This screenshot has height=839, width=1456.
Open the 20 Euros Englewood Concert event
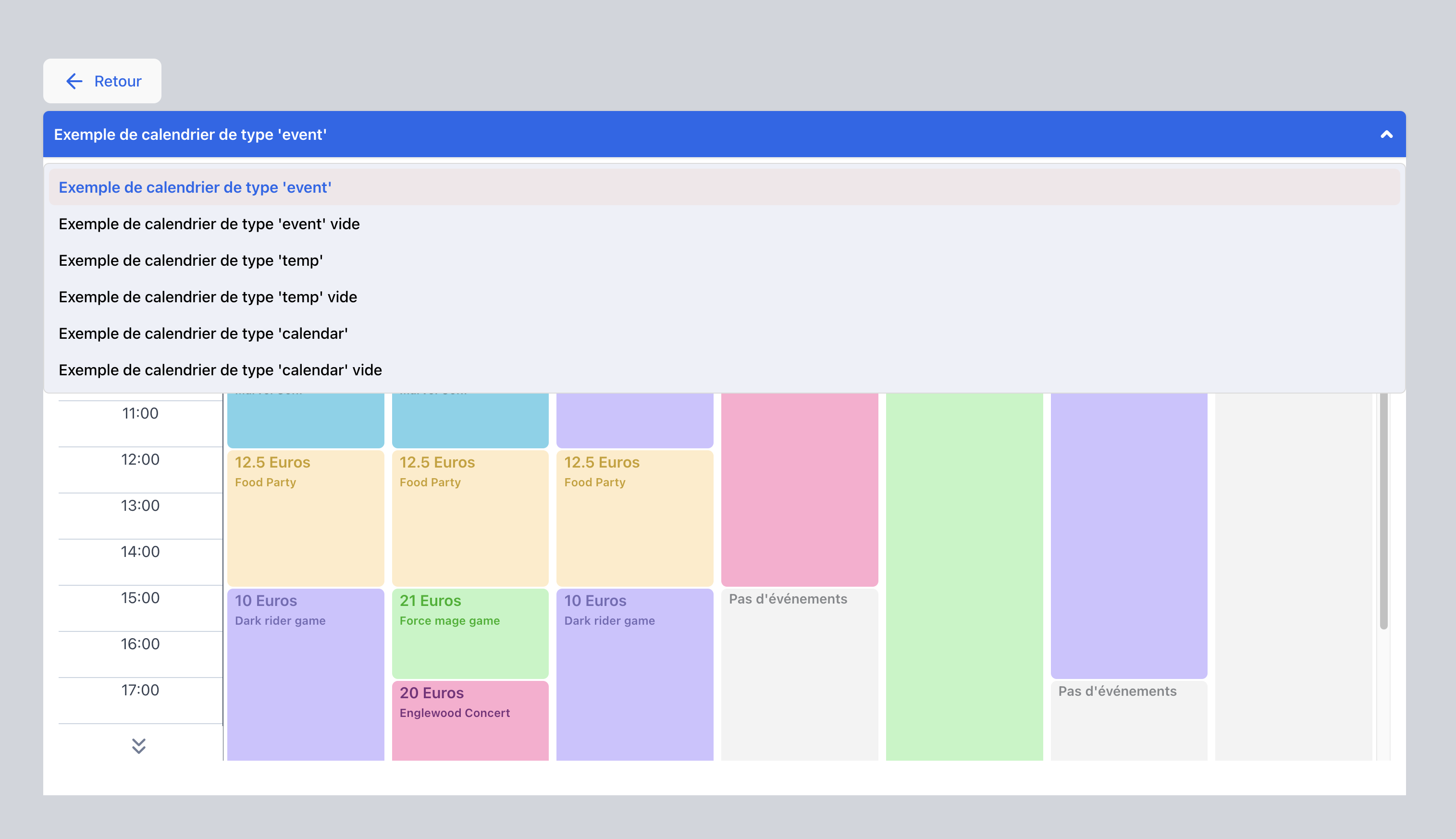point(469,720)
